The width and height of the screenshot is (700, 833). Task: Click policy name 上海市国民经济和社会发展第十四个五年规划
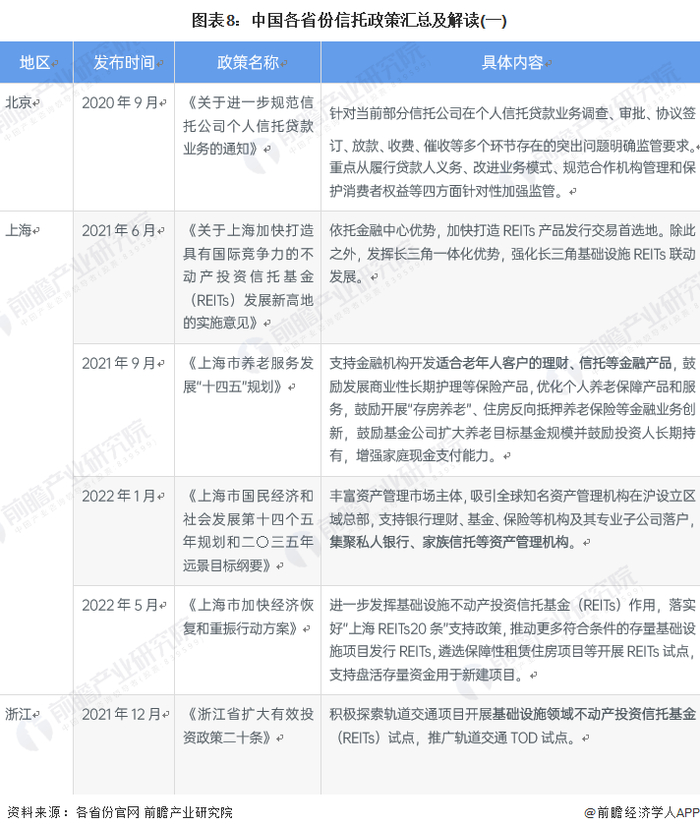[x=248, y=531]
